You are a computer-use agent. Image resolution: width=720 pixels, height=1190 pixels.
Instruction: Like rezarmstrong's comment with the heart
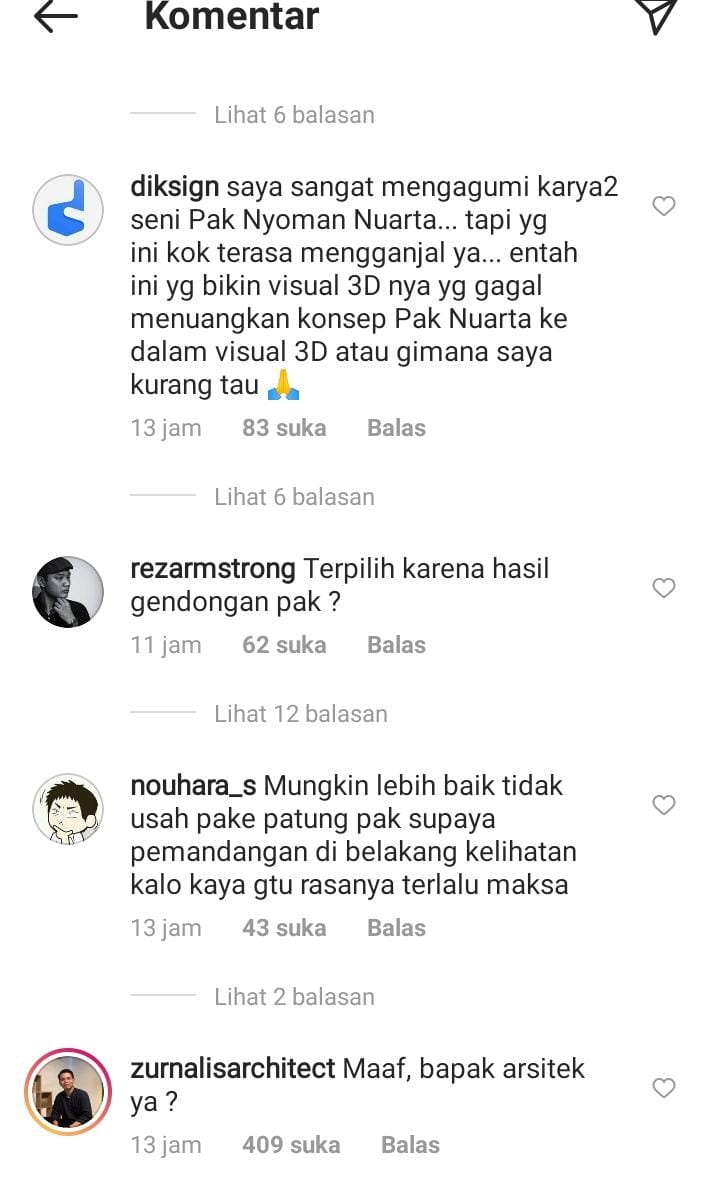(664, 587)
